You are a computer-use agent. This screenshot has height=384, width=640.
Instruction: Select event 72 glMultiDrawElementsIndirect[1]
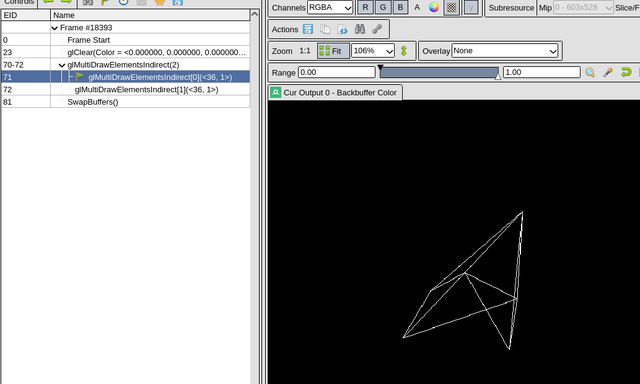[126, 89]
